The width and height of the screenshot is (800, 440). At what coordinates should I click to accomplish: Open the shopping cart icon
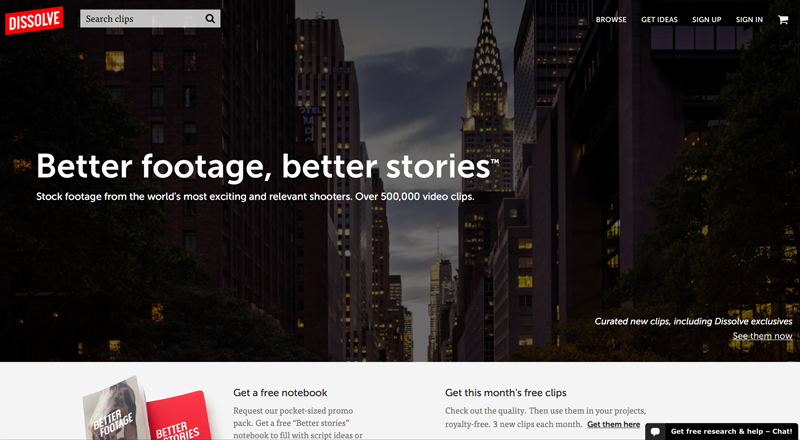[x=783, y=20]
